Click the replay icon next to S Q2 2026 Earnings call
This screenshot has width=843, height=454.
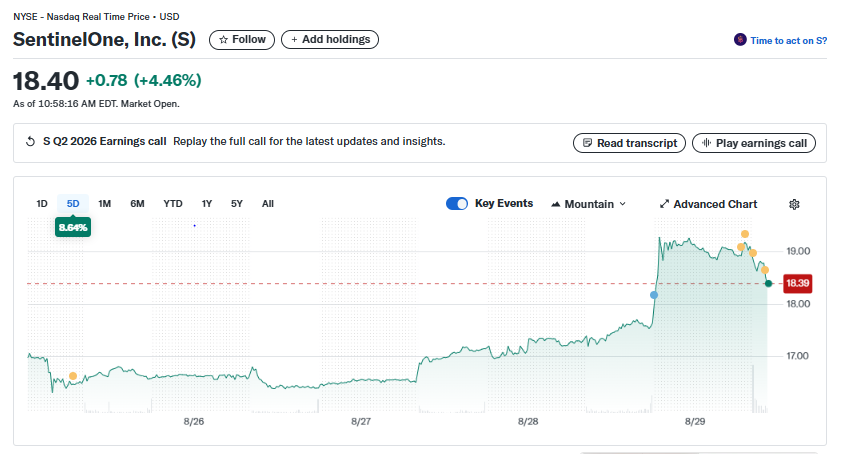31,141
